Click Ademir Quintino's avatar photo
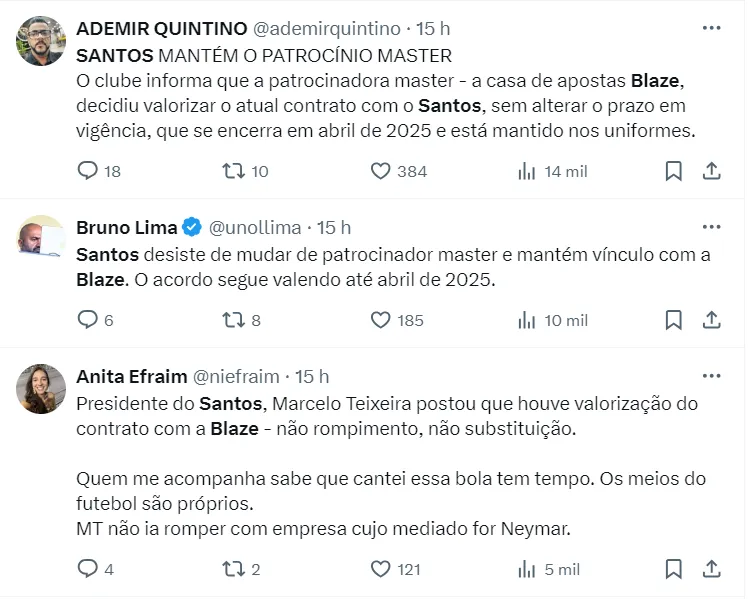The height and width of the screenshot is (599, 748). click(41, 41)
